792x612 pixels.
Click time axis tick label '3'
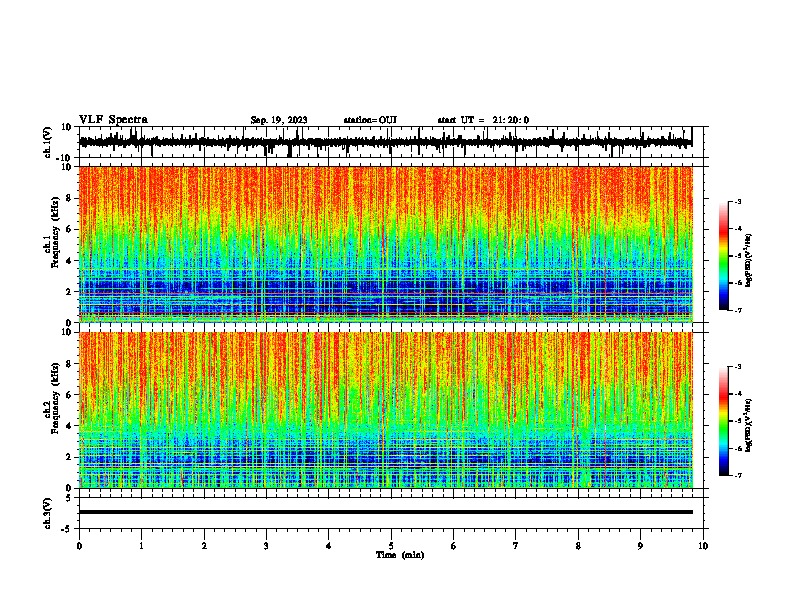[266, 546]
